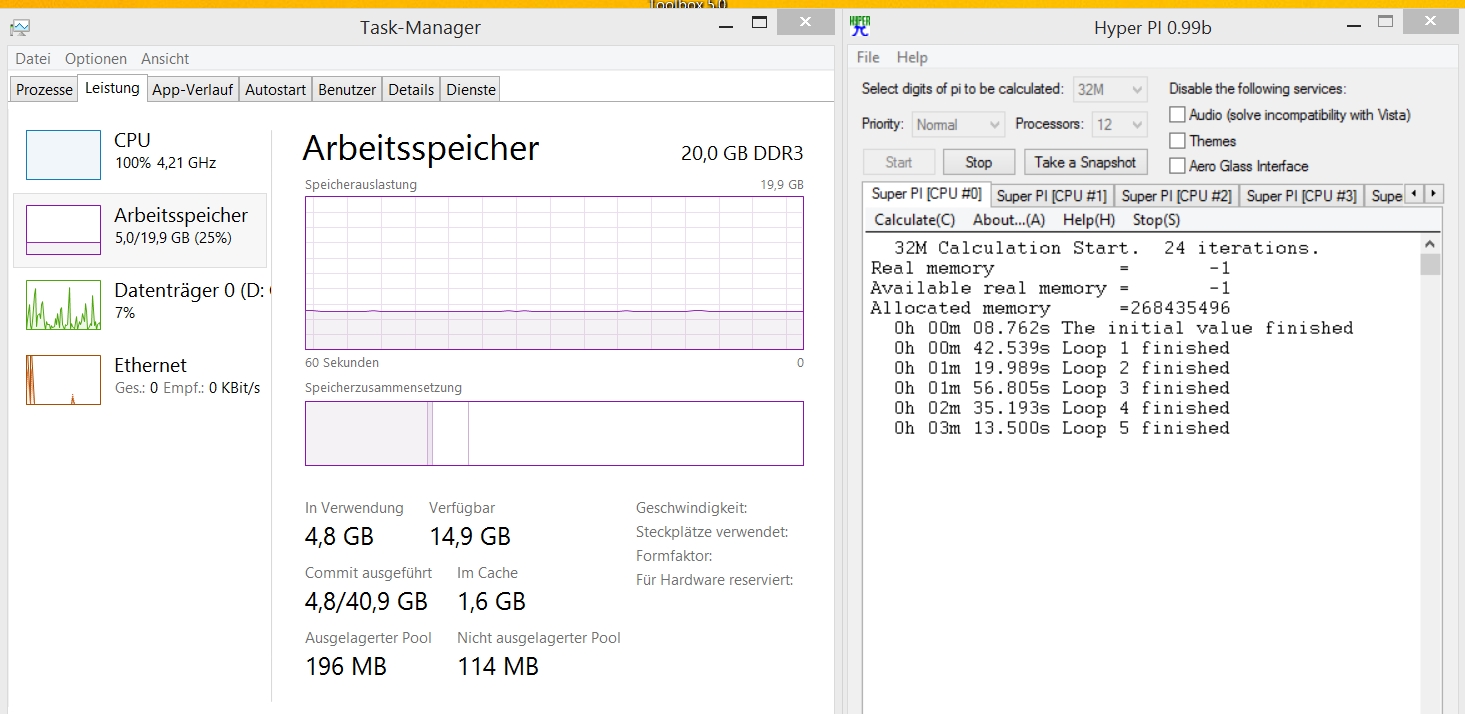Toggle the Themes checkbox
This screenshot has height=714, width=1465.
click(1177, 141)
